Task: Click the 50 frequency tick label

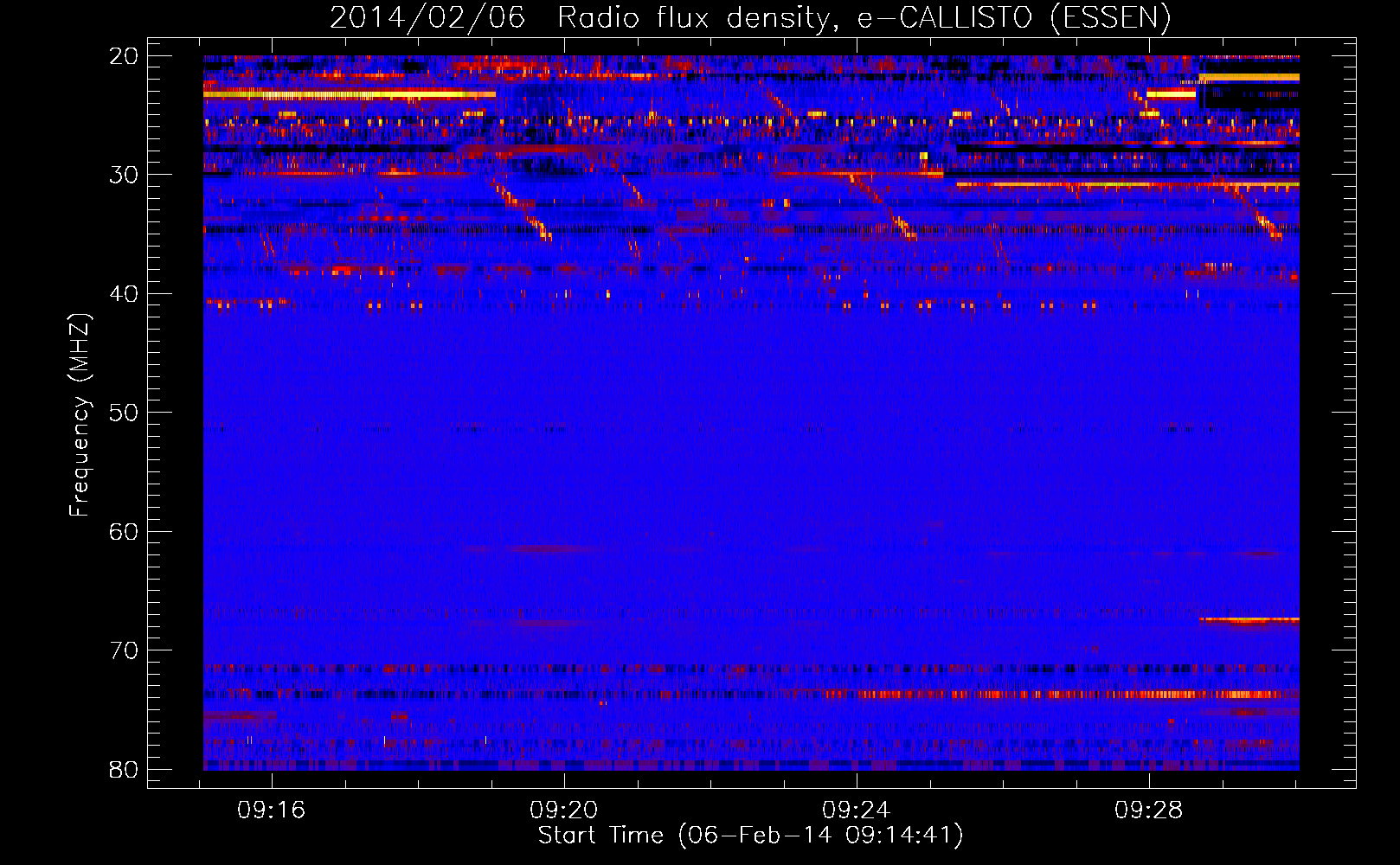Action: click(124, 413)
